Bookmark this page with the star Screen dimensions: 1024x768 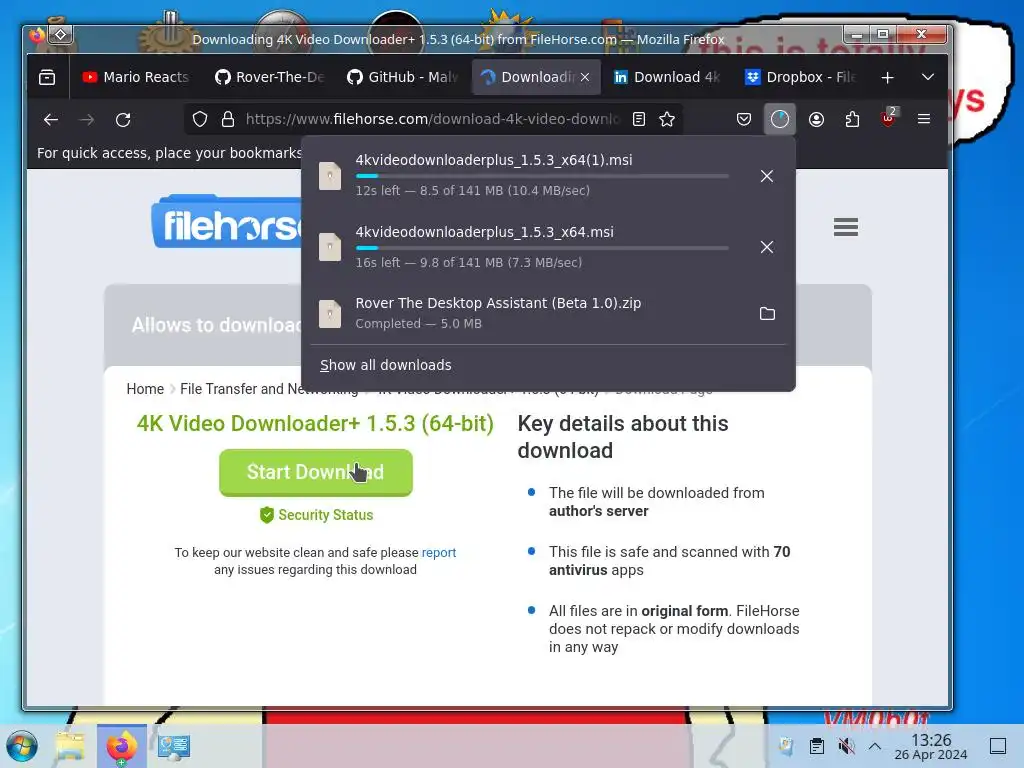point(667,119)
